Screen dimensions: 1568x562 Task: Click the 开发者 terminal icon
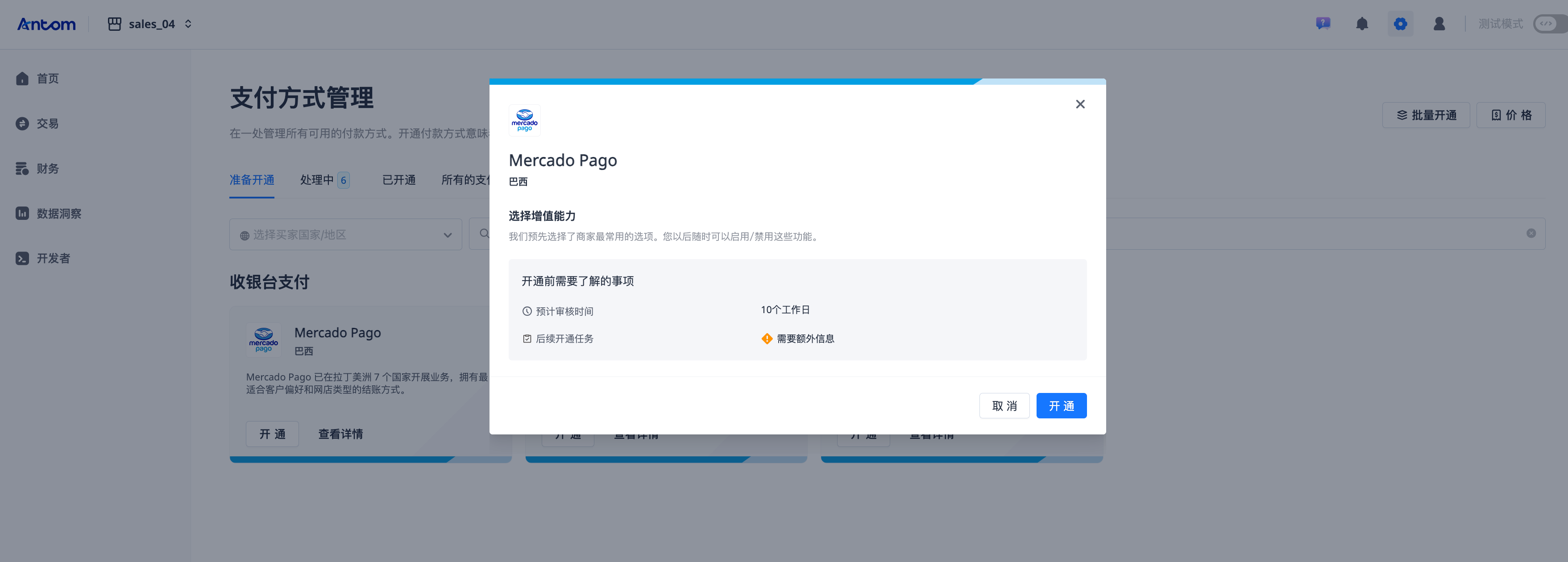click(x=22, y=259)
